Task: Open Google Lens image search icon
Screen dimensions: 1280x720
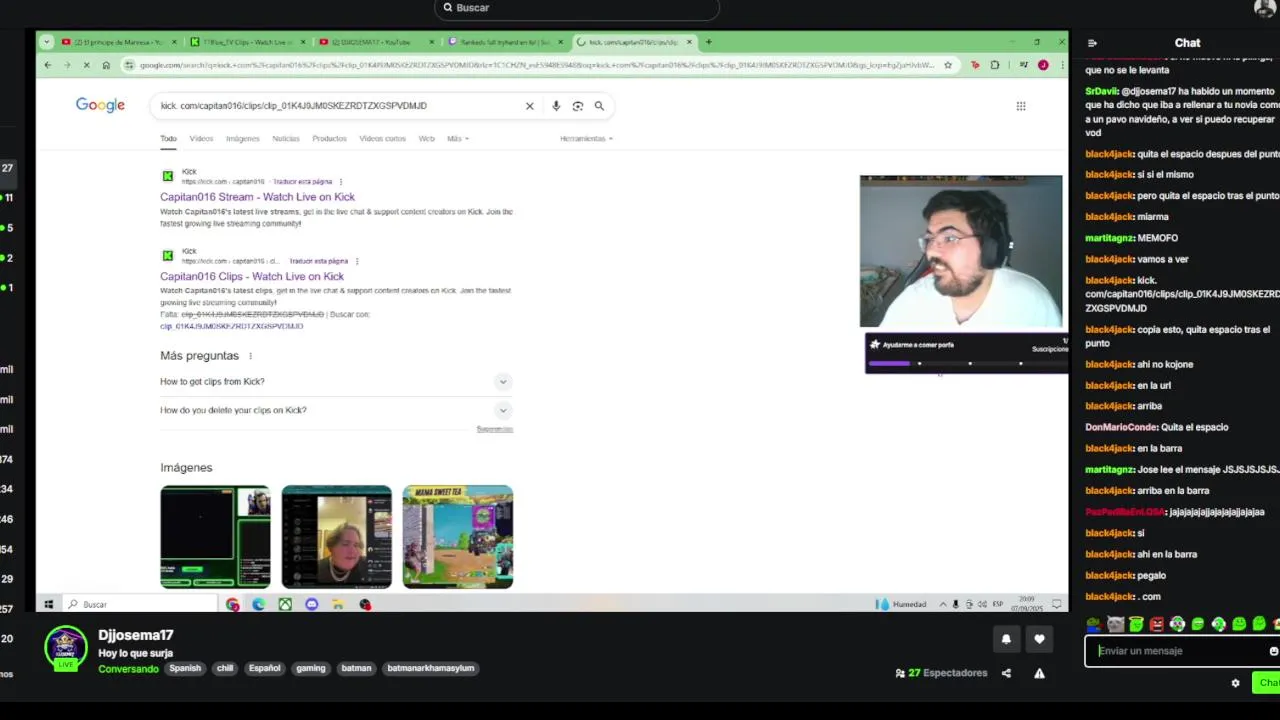Action: point(577,106)
